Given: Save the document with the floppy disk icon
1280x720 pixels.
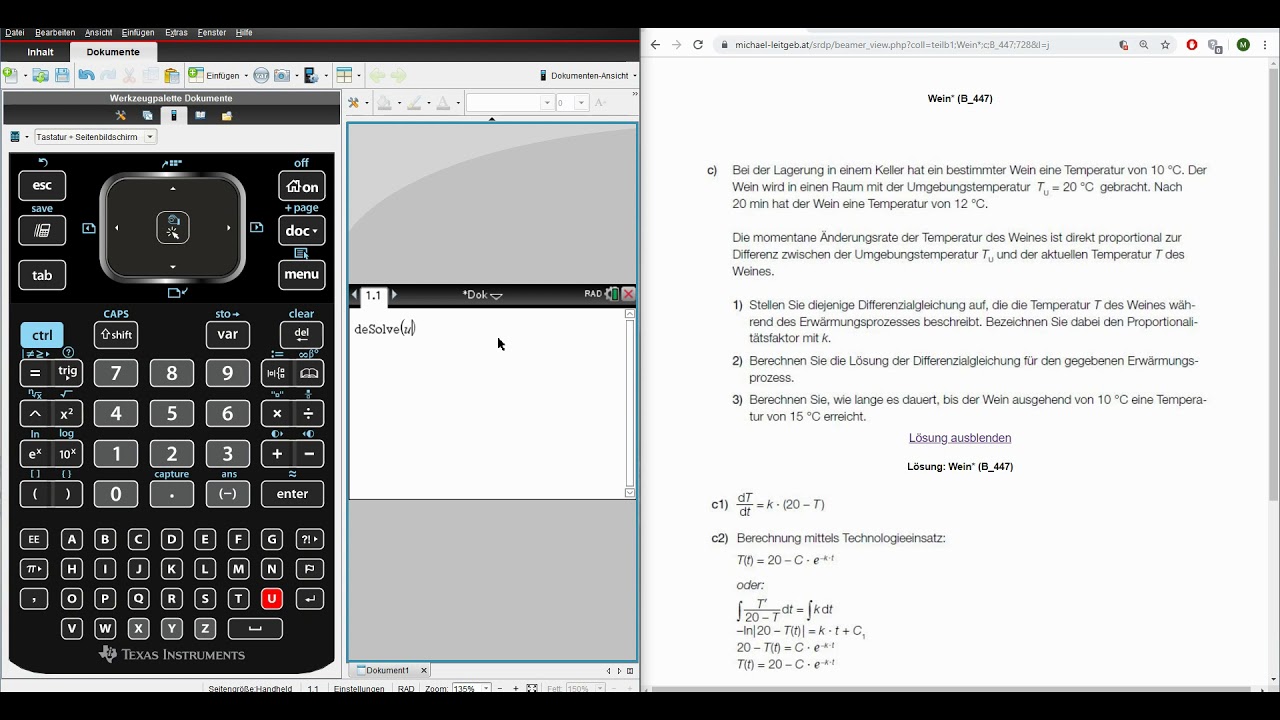Looking at the screenshot, I should (62, 75).
